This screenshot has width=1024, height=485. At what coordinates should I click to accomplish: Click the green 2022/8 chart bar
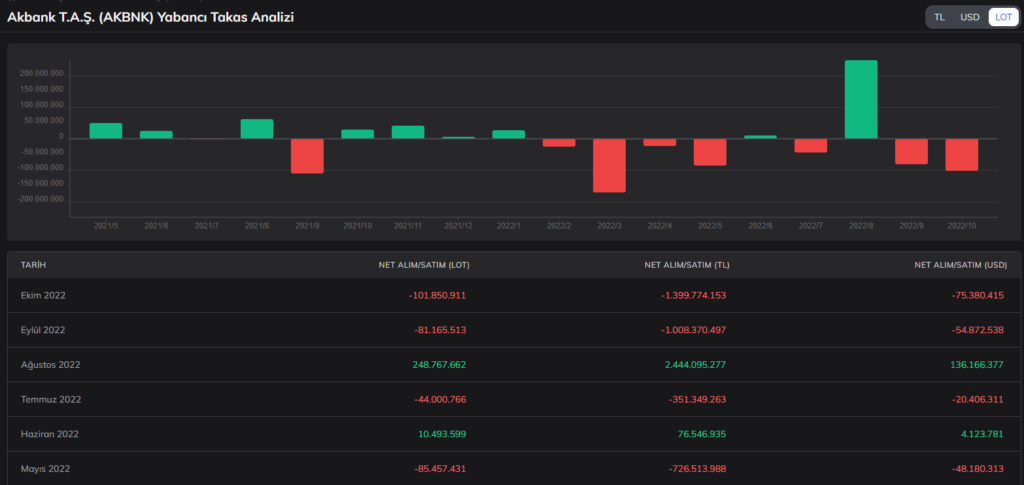click(861, 99)
